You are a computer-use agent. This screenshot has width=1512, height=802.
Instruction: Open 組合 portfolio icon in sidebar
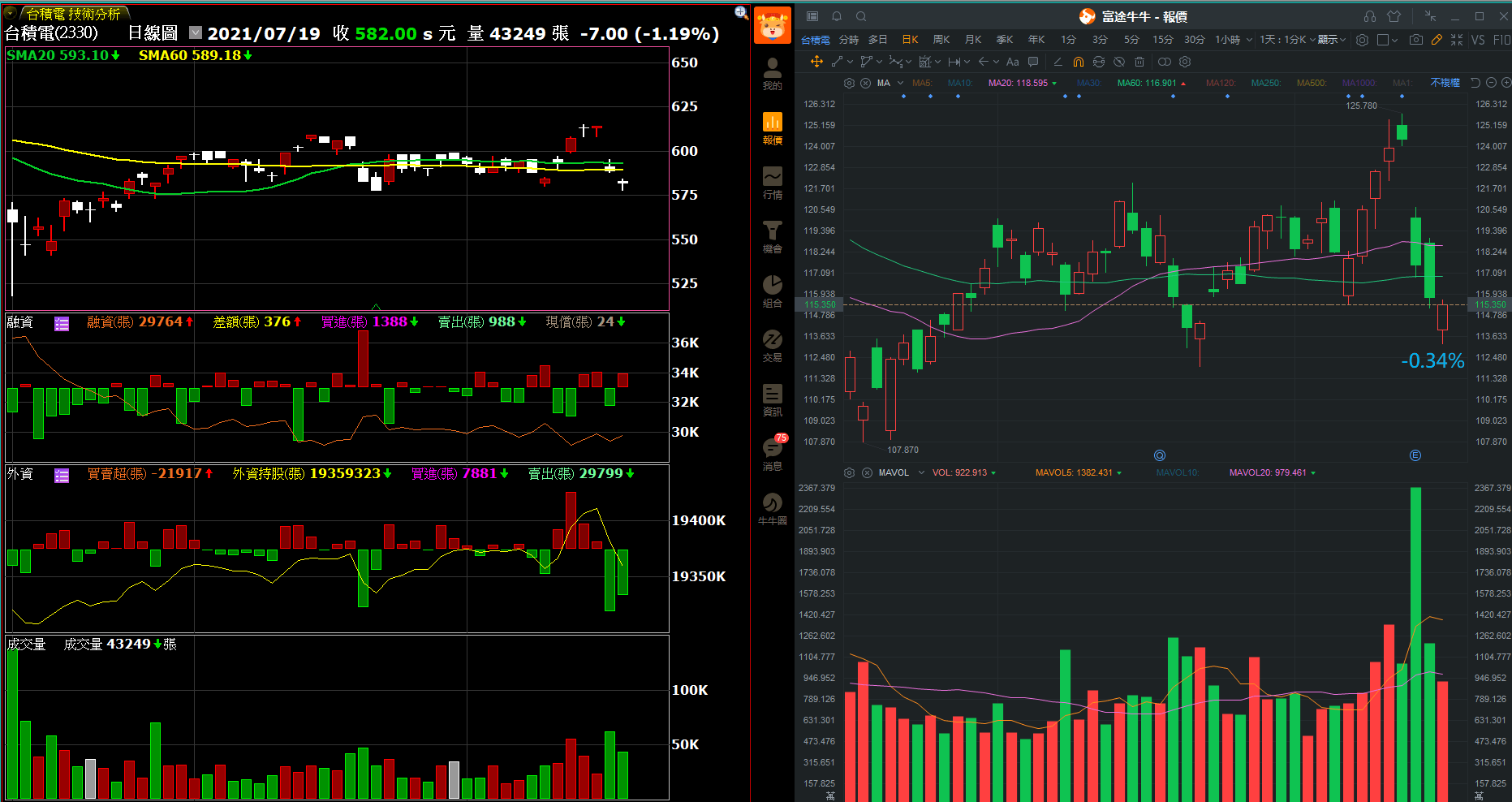pyautogui.click(x=772, y=291)
